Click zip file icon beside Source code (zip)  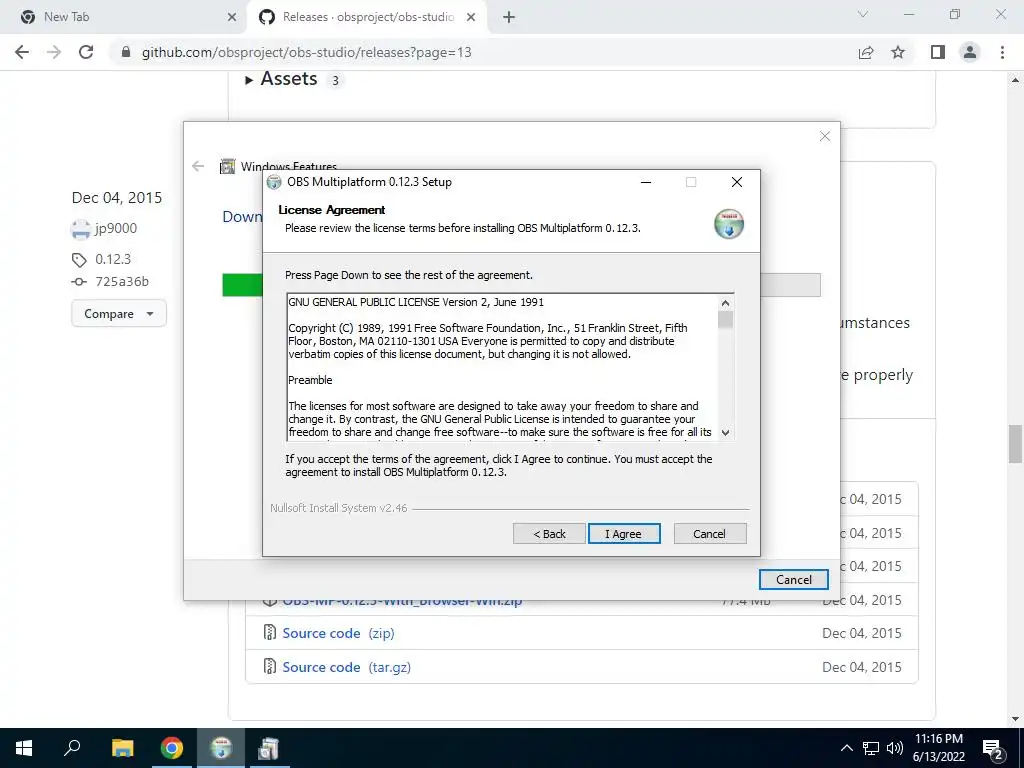coord(269,632)
